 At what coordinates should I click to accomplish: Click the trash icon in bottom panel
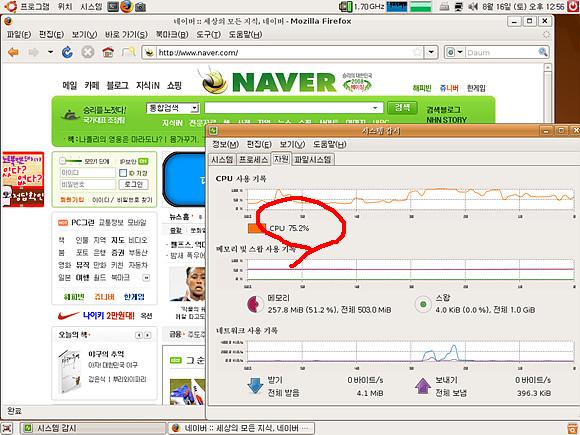point(573,428)
